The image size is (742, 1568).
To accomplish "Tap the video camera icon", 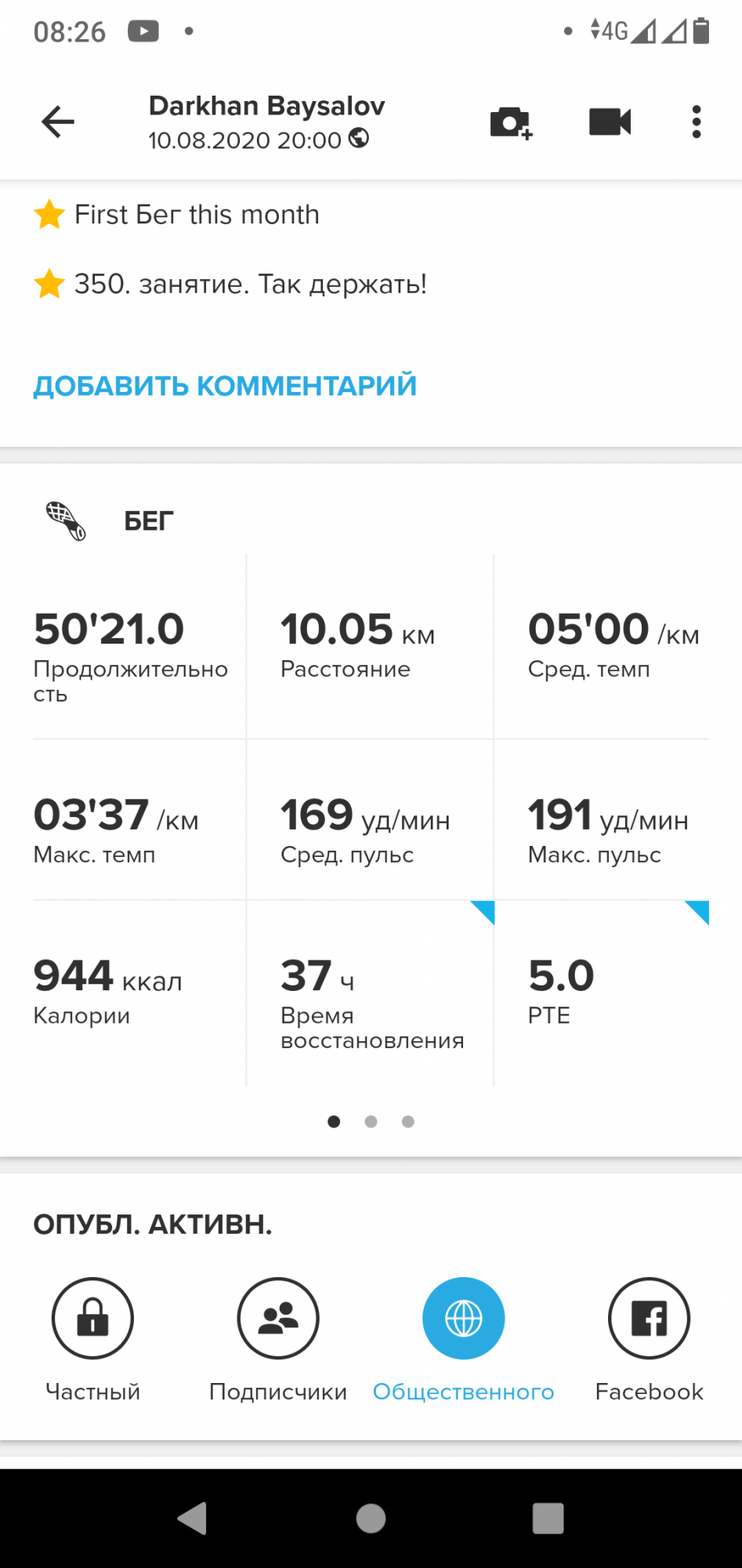I will click(x=610, y=122).
